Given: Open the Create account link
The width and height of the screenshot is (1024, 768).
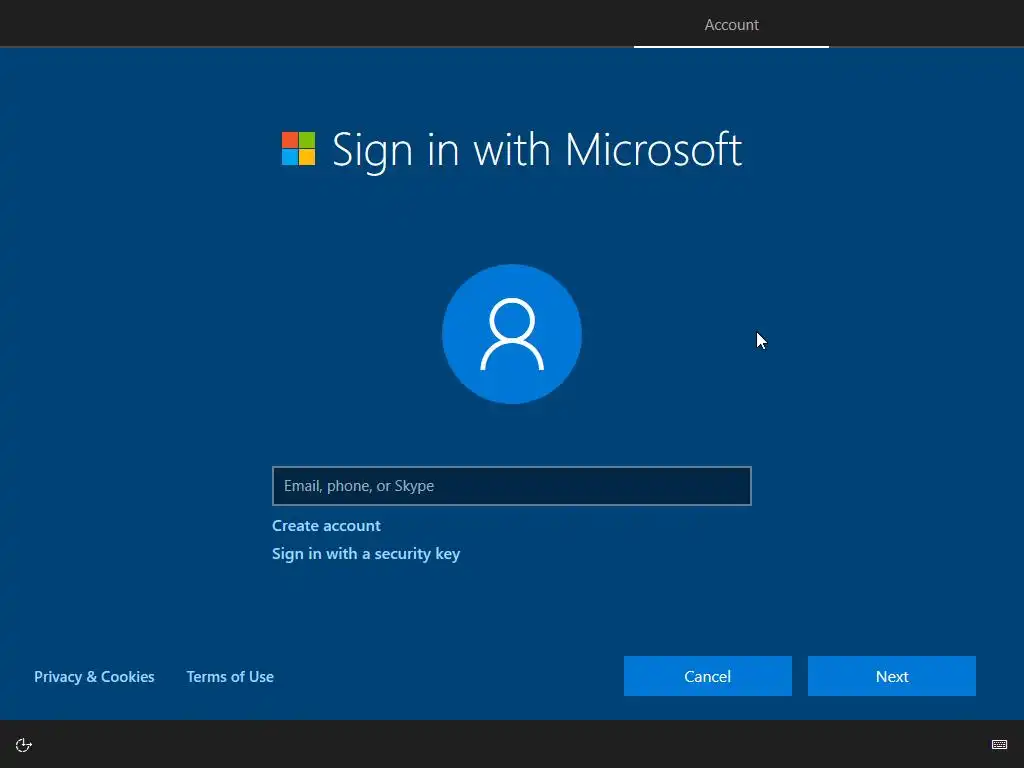Looking at the screenshot, I should pos(326,526).
